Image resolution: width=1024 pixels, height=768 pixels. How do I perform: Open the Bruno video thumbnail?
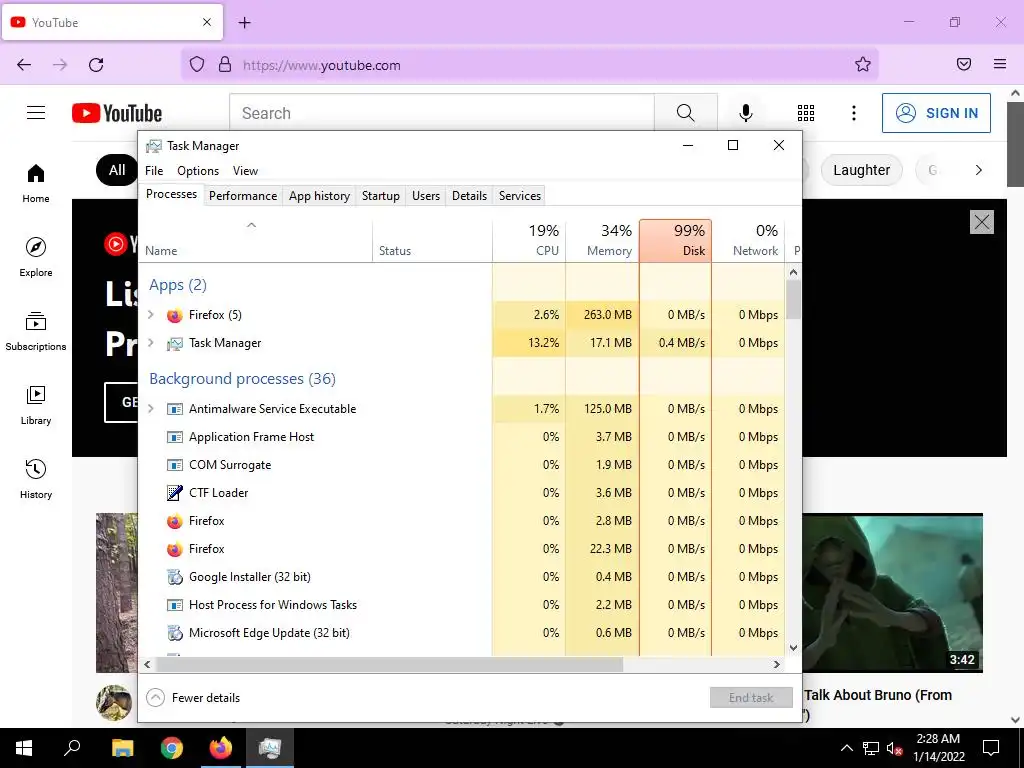pos(892,593)
